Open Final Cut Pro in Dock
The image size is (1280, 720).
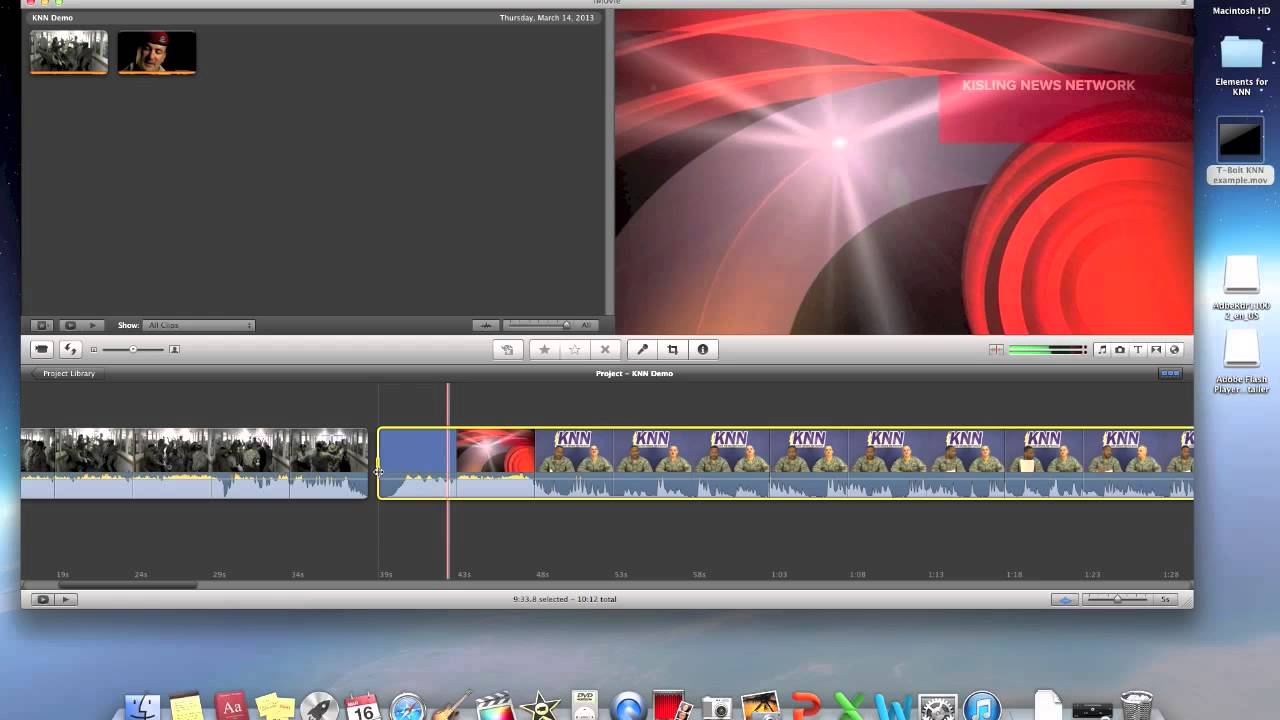496,706
